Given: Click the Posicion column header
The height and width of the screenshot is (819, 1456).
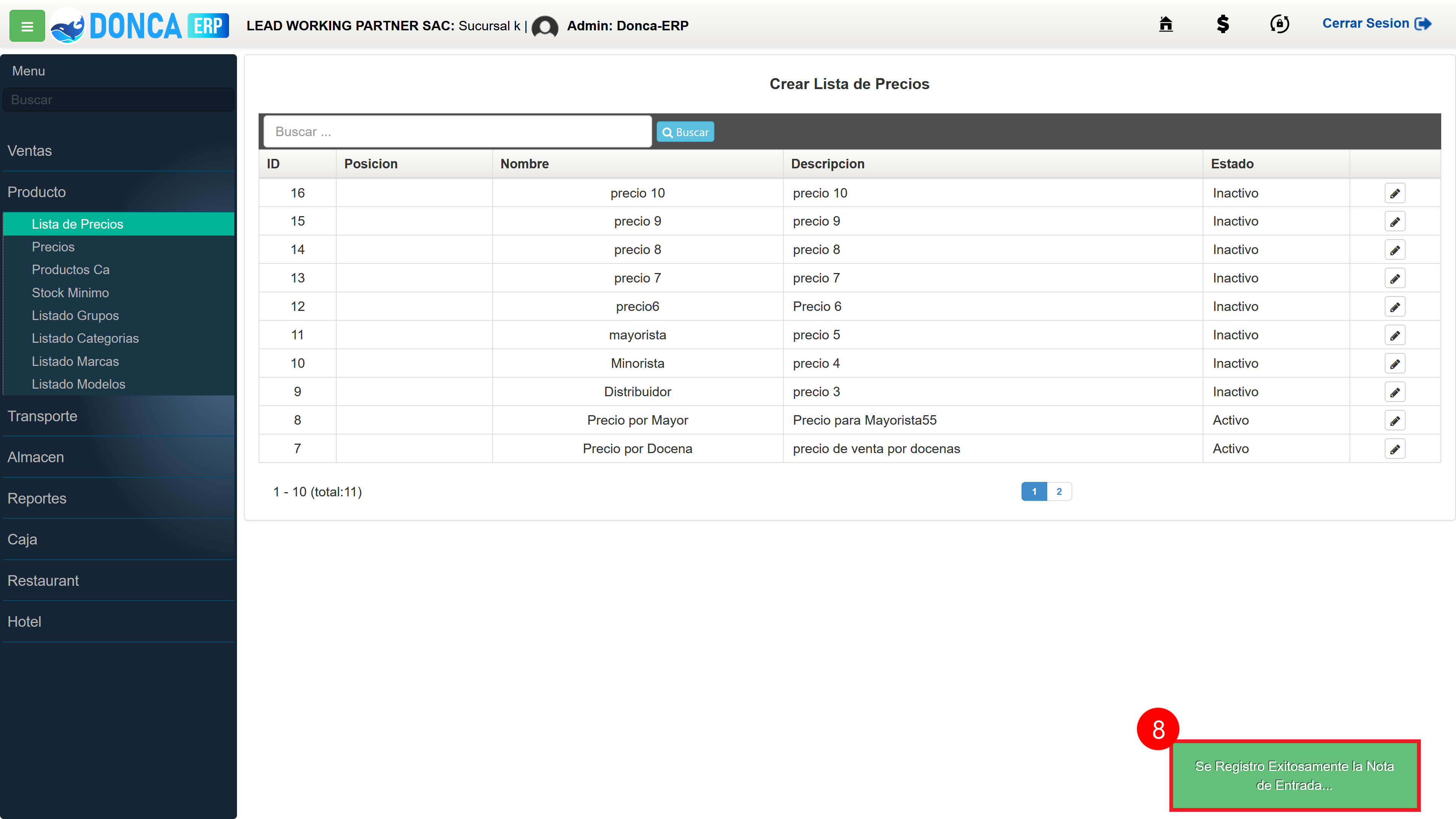Looking at the screenshot, I should [414, 164].
